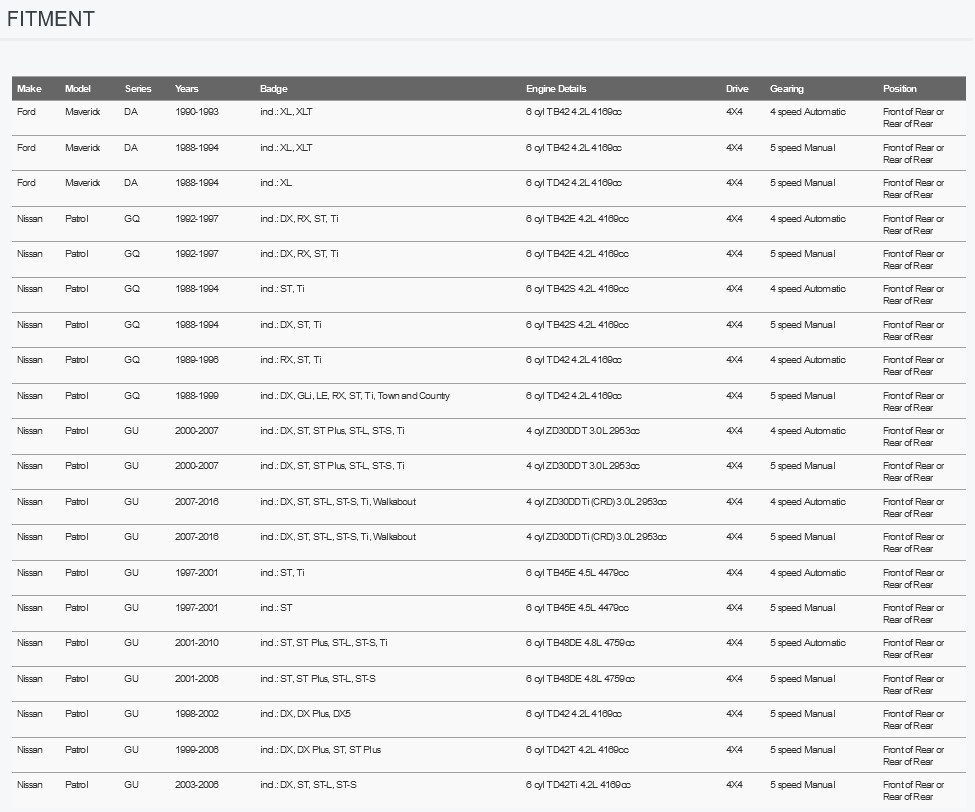The width and height of the screenshot is (975, 812).
Task: Click the FITMENT heading
Action: 51,19
